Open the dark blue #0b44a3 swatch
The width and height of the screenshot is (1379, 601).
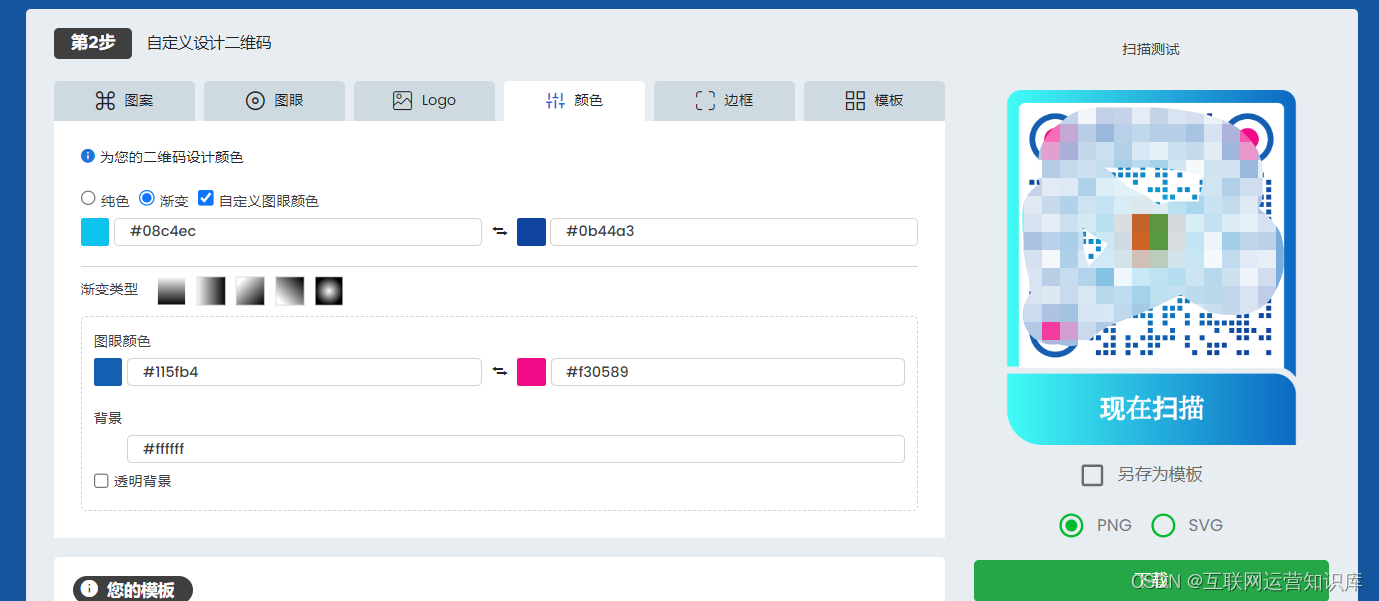pyautogui.click(x=531, y=232)
